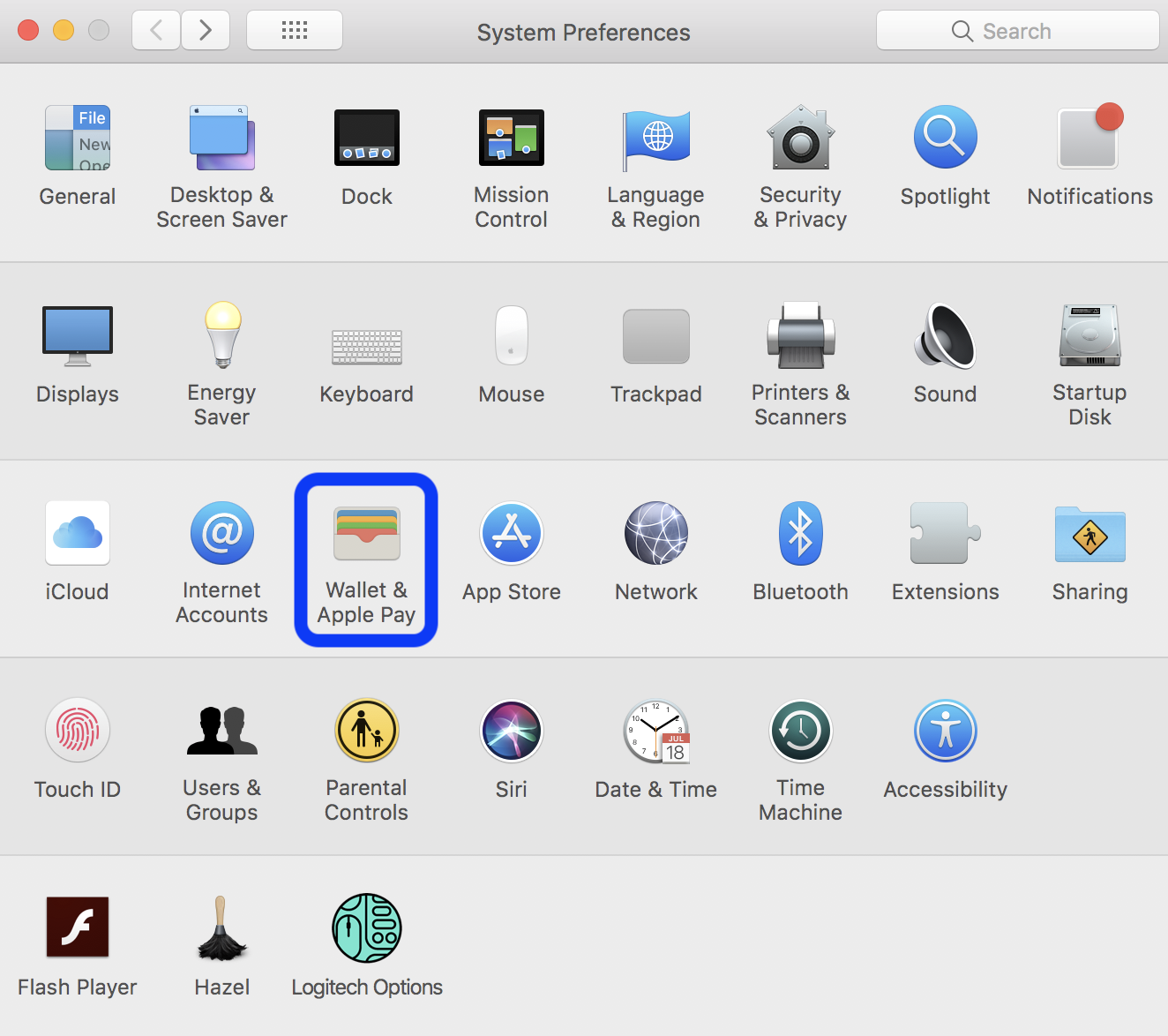Open Logitech Options pane
This screenshot has height=1036, width=1168.
point(367,928)
